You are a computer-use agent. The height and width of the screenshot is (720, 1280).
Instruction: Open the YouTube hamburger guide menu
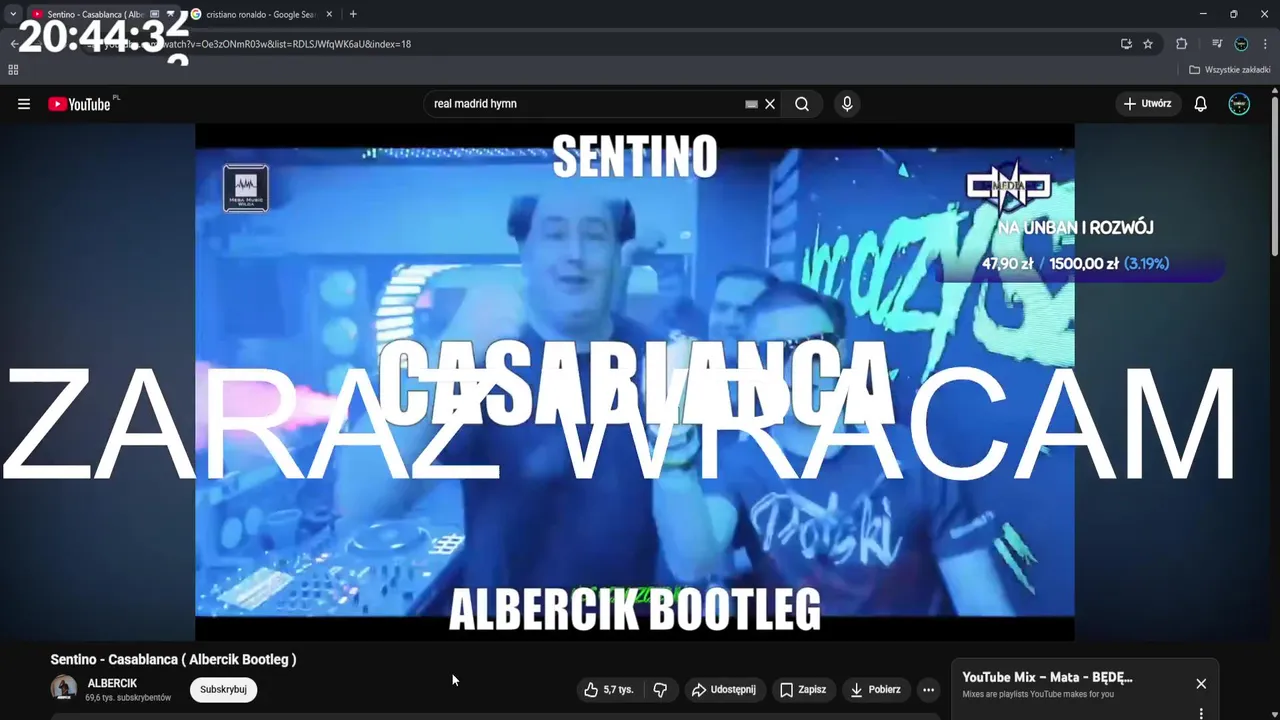pyautogui.click(x=24, y=104)
